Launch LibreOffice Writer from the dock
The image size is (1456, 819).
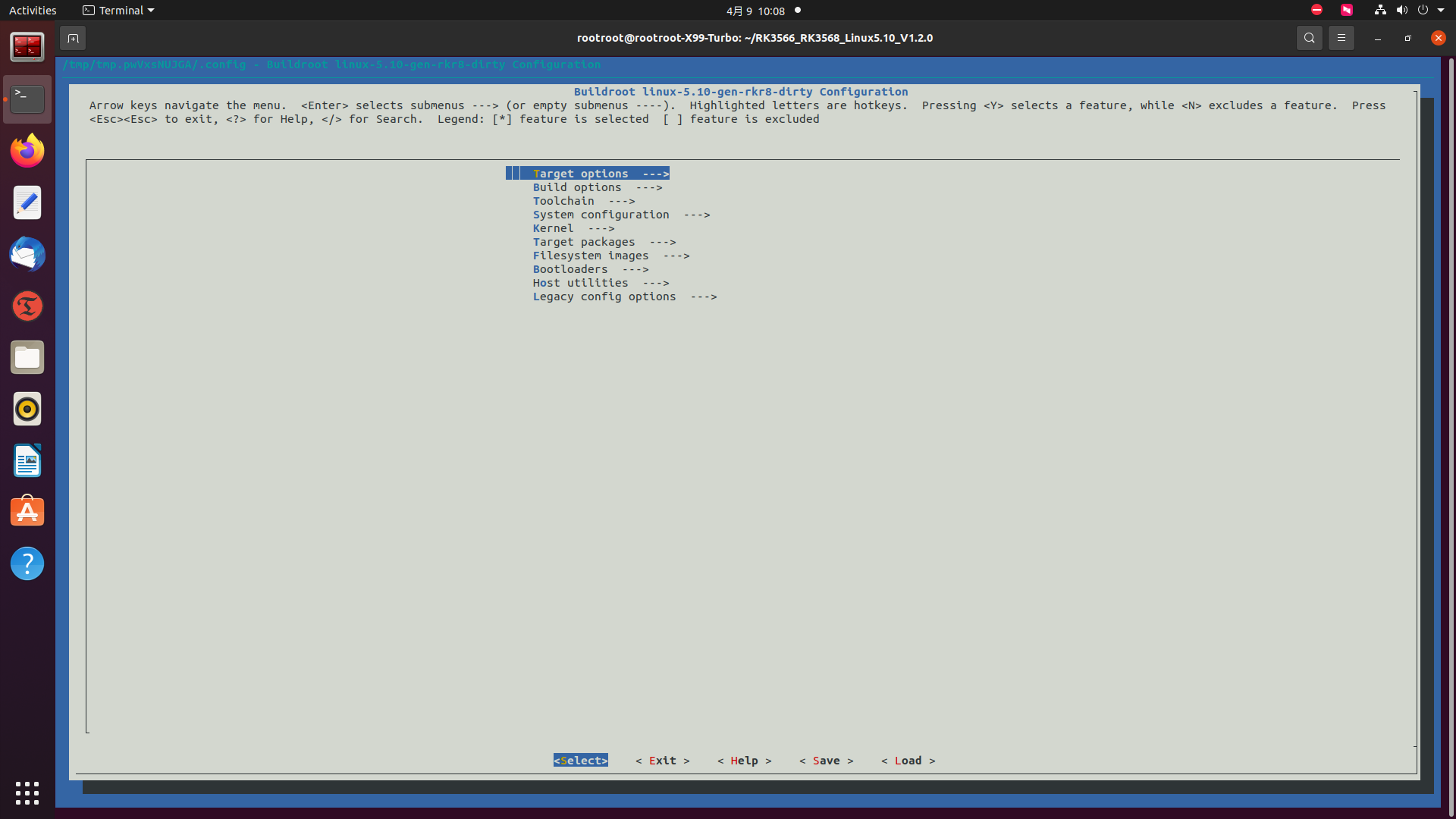point(27,460)
